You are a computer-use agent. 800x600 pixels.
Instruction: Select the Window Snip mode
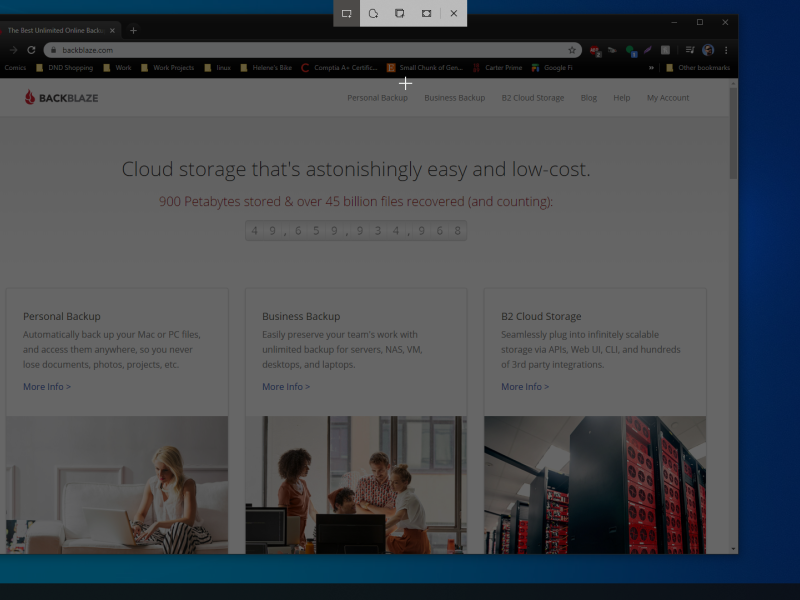point(399,13)
